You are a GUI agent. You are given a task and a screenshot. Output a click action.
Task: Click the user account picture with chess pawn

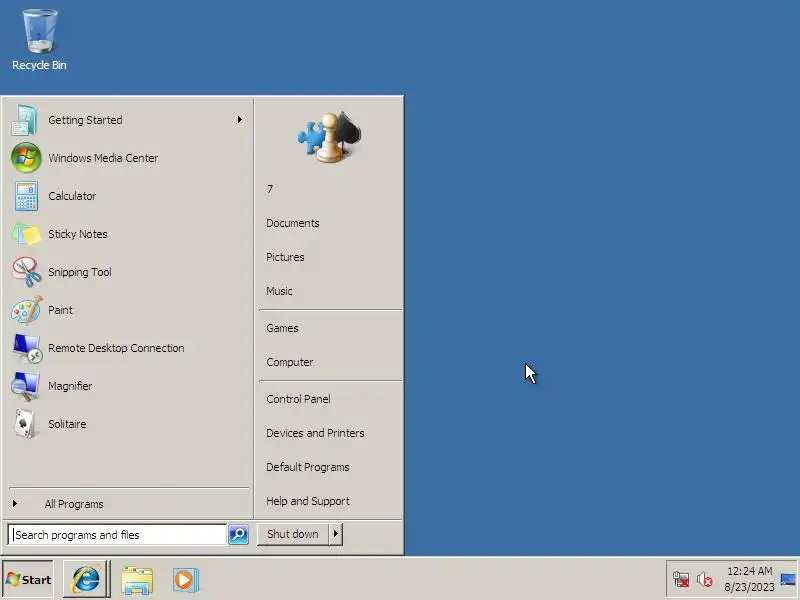click(329, 137)
